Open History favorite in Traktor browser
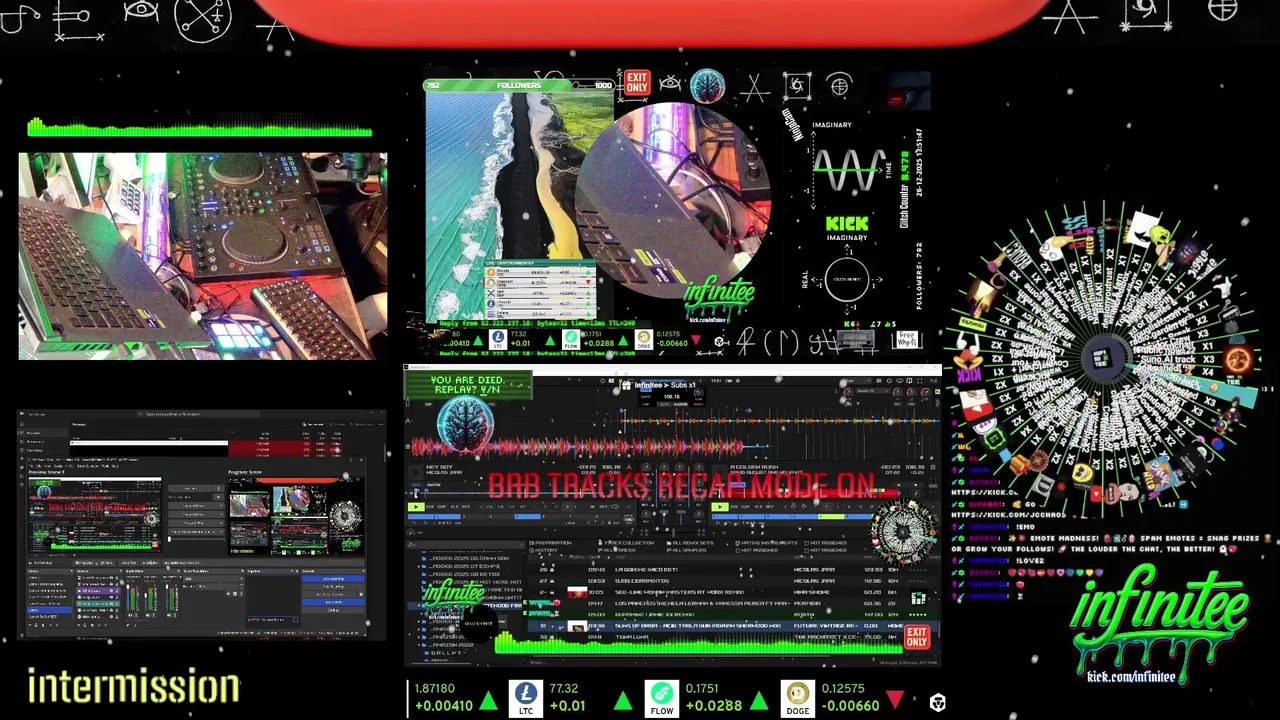 [542, 550]
